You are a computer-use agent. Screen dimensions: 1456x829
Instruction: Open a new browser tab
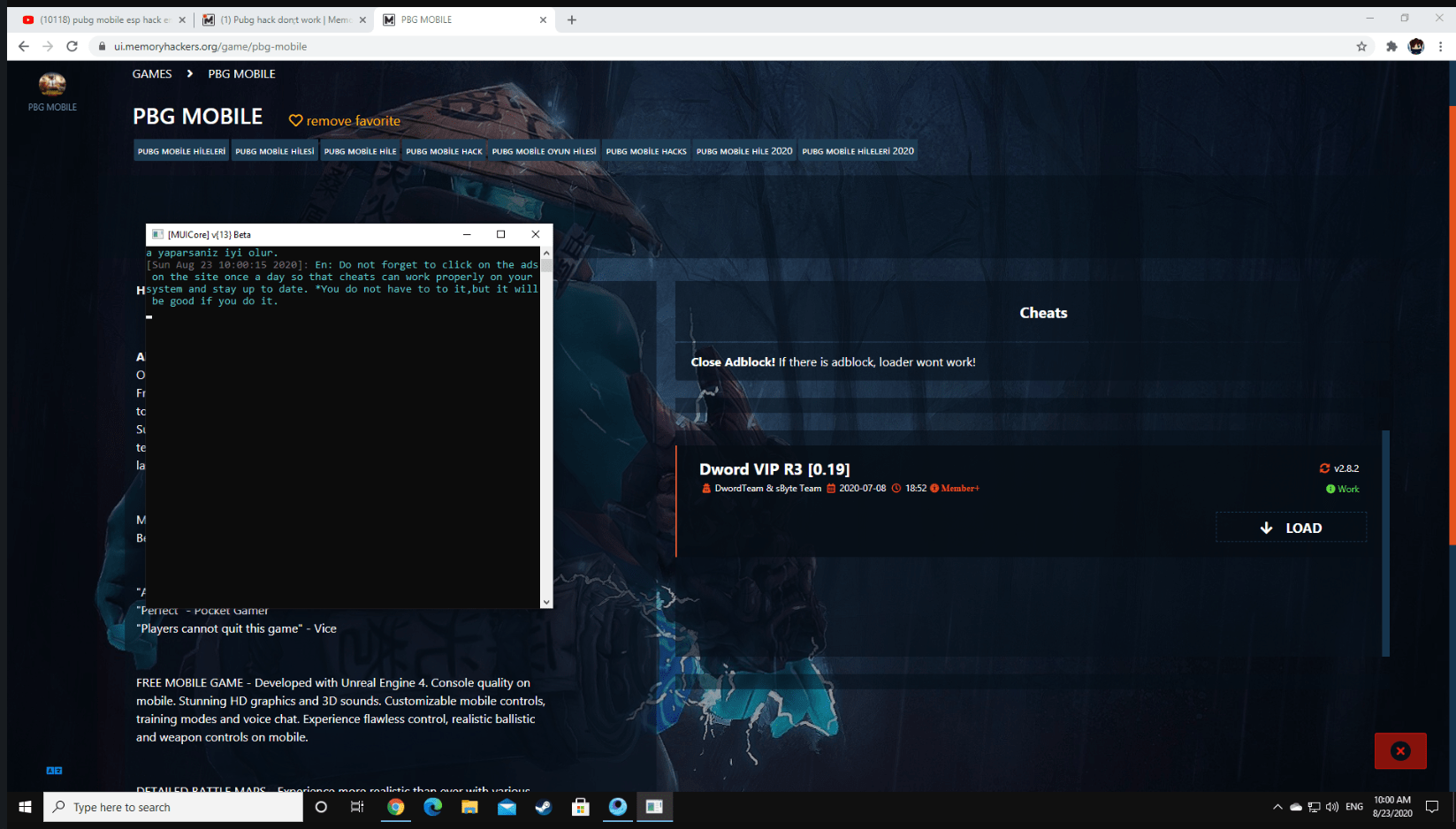click(572, 19)
